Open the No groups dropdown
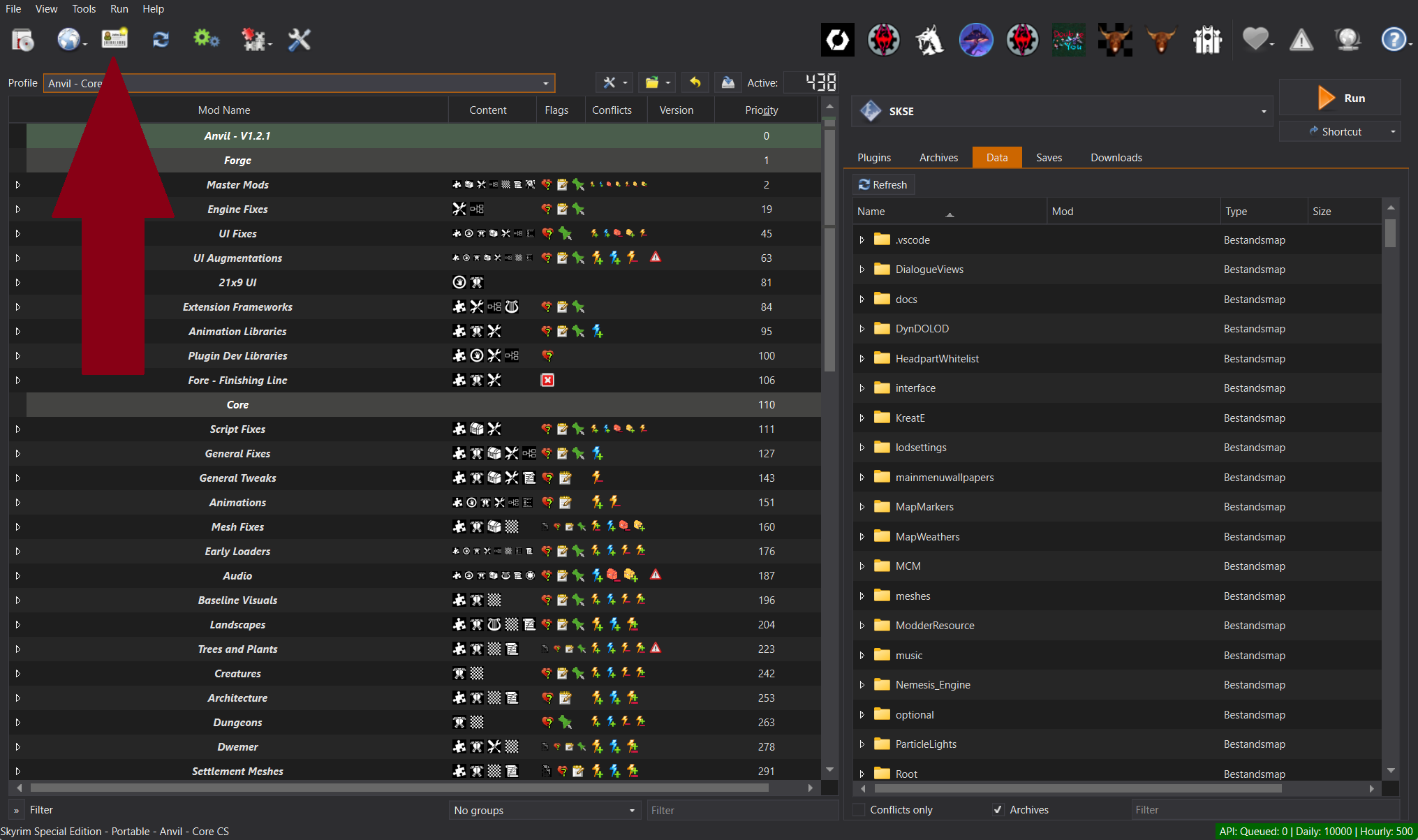 coord(544,810)
